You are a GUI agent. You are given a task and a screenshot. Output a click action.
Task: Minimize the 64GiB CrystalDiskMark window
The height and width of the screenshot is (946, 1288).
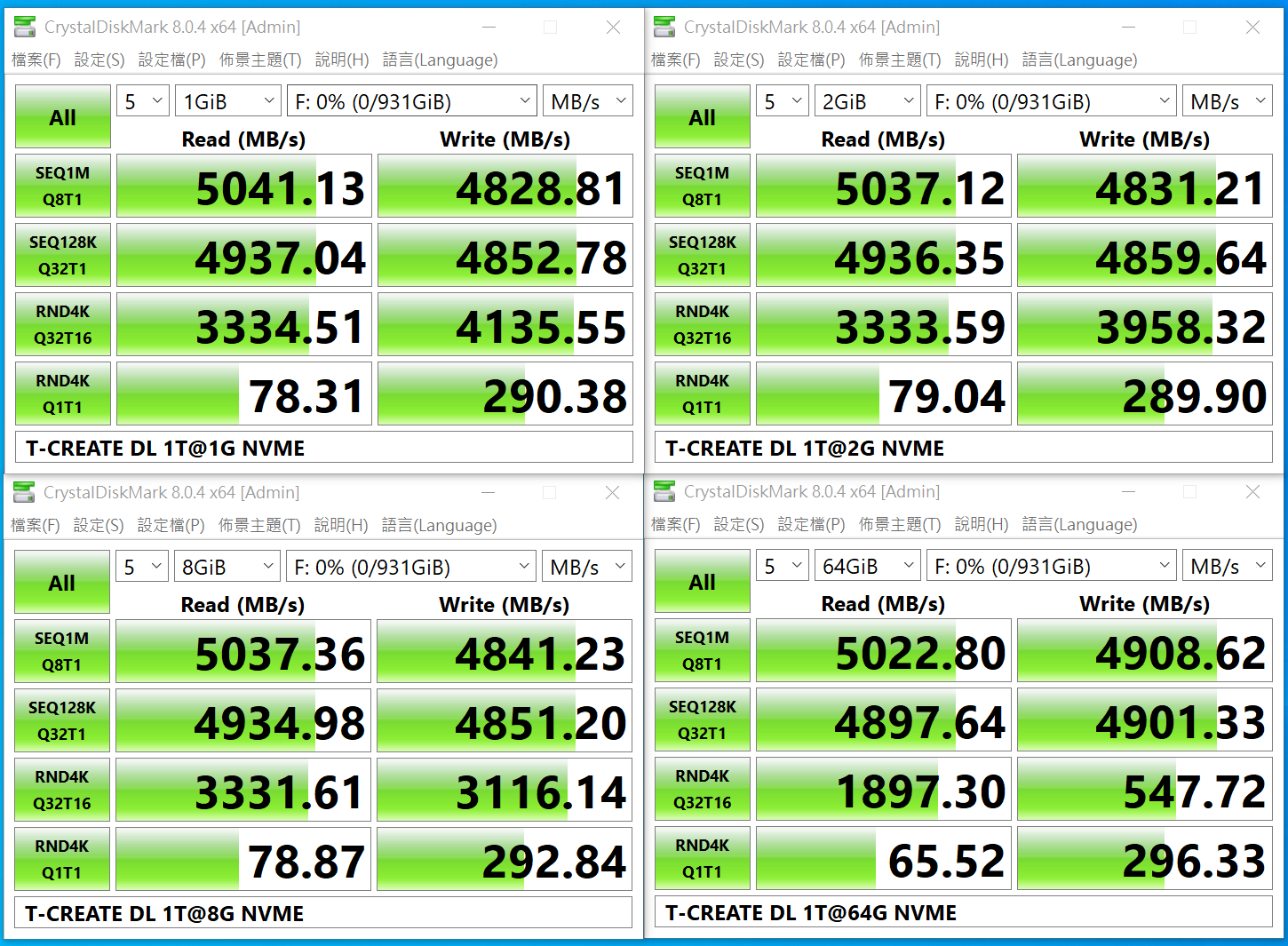click(1128, 491)
